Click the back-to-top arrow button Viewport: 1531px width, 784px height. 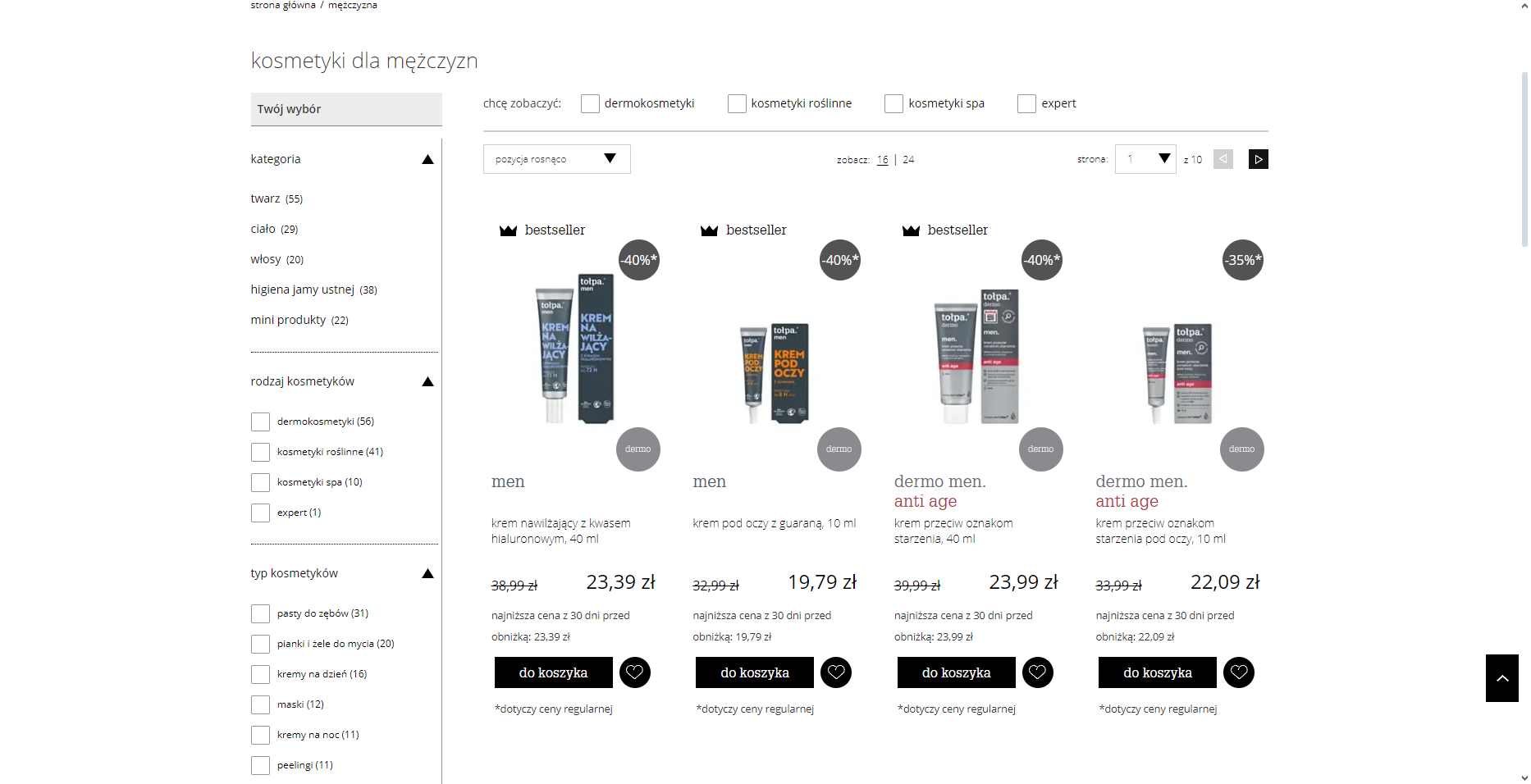[x=1502, y=678]
